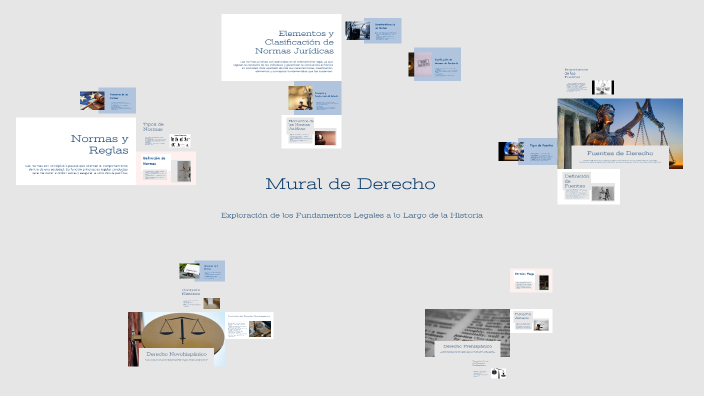Open the 'Importancia de las Fuentes' subtopic
This screenshot has height=396, width=704.
[x=589, y=81]
